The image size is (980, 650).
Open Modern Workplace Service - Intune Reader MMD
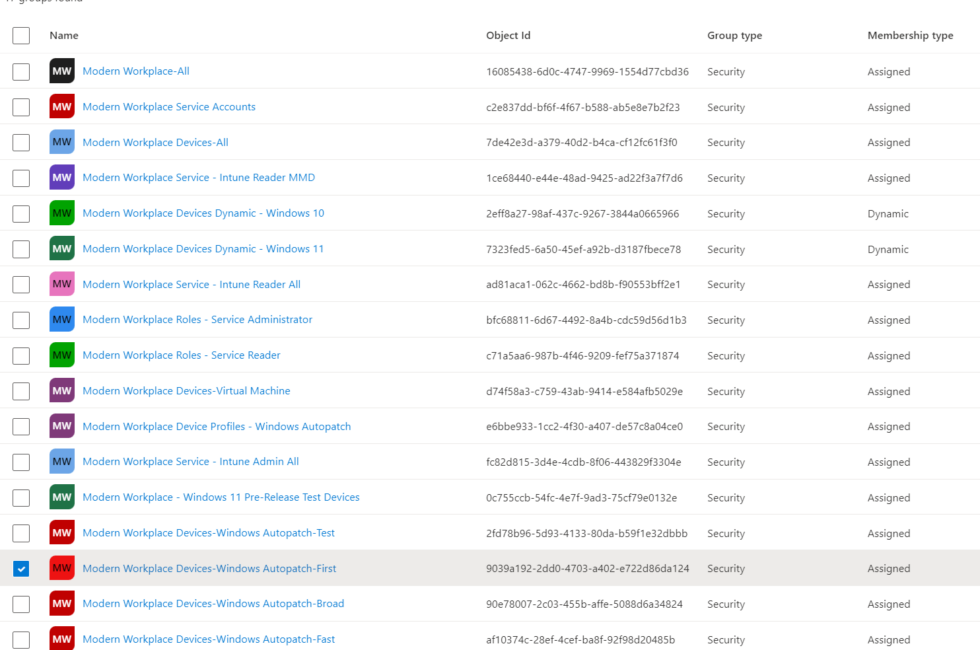click(199, 178)
